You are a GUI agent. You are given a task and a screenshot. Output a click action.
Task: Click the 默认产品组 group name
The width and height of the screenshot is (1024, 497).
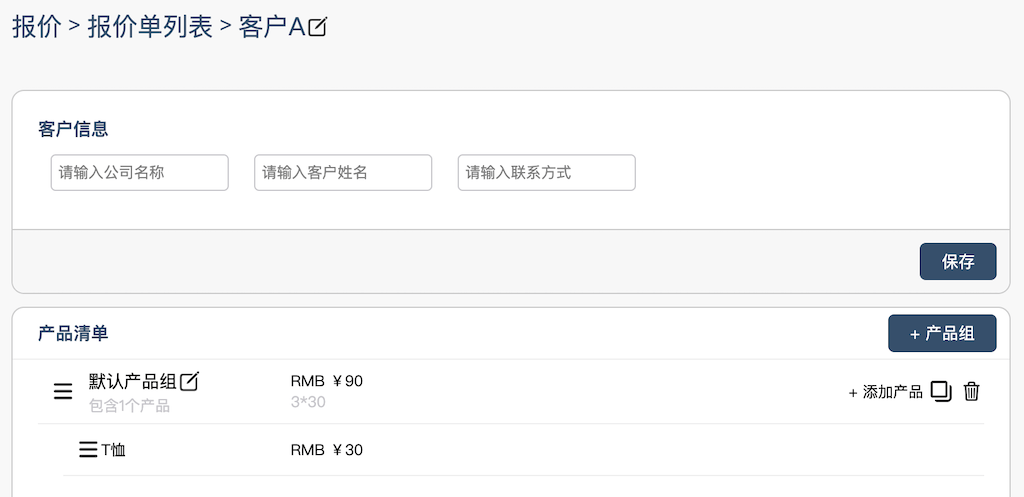(132, 381)
